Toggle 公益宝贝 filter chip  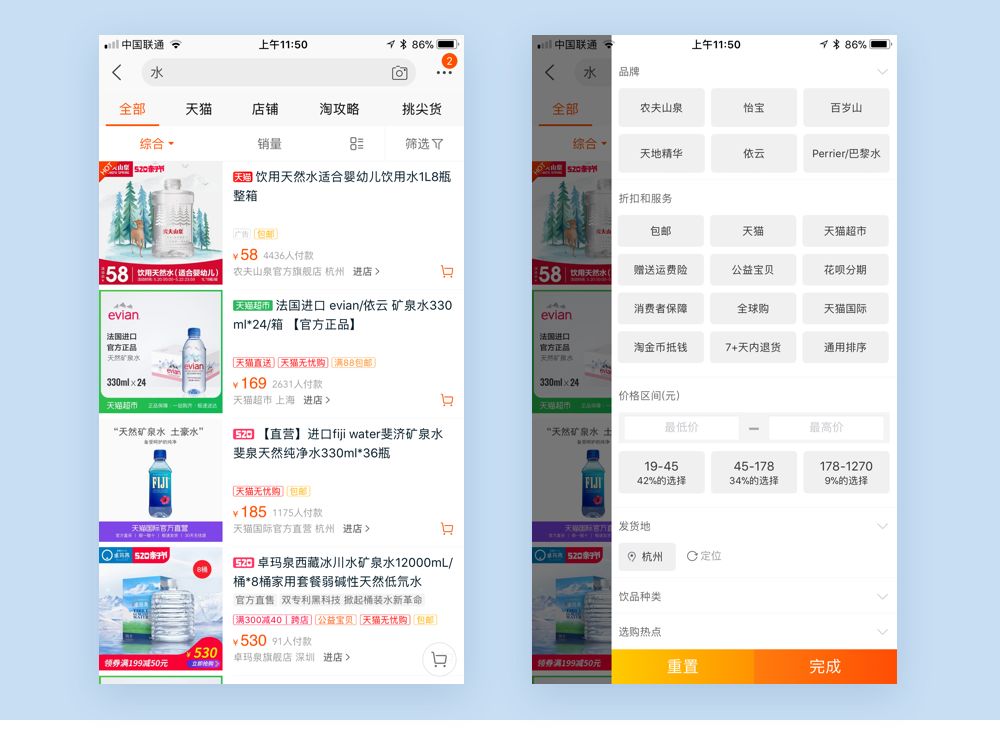click(x=753, y=270)
